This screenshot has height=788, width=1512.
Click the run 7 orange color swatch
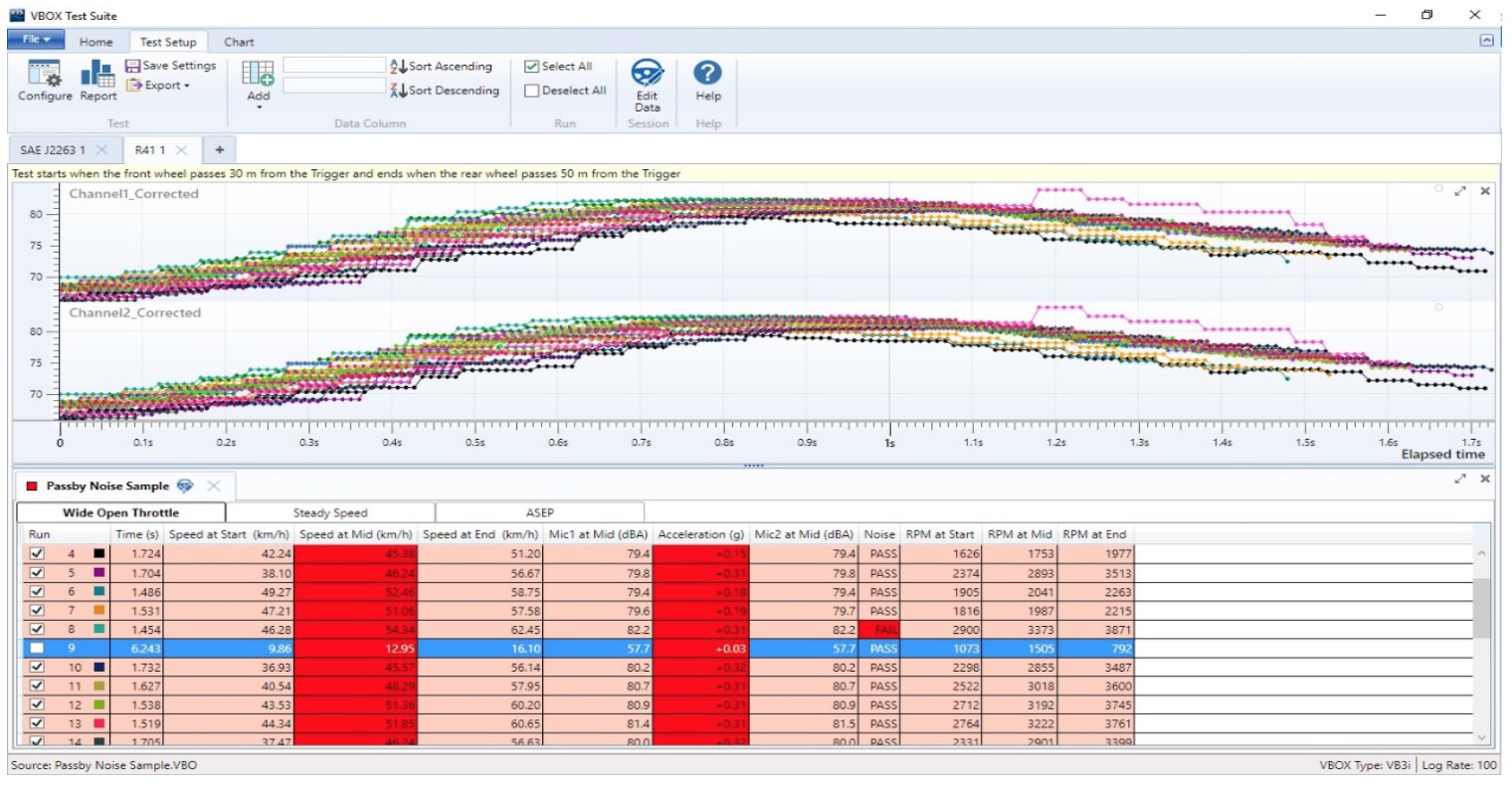(x=98, y=611)
